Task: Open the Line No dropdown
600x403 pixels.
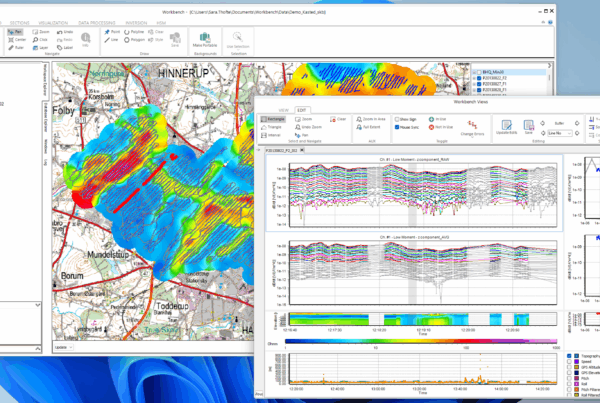Action: coord(560,133)
